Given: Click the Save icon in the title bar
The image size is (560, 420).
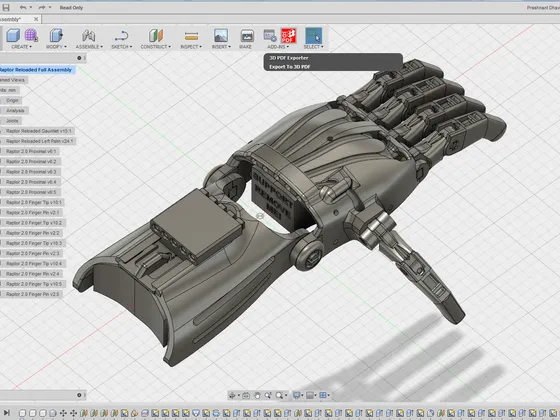Looking at the screenshot, I should 6,7.
